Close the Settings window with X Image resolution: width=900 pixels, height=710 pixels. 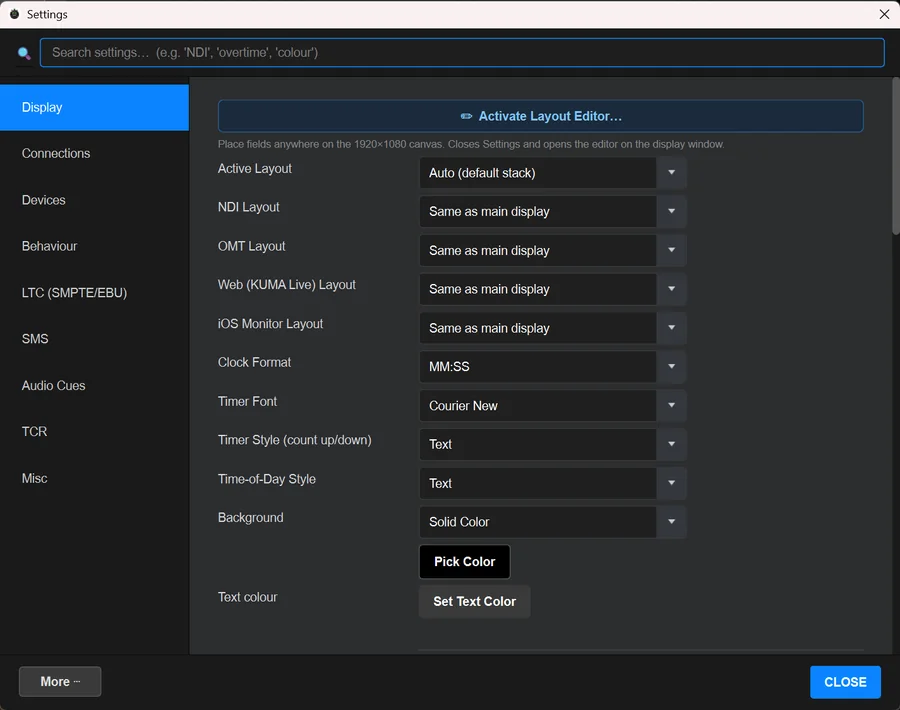884,14
